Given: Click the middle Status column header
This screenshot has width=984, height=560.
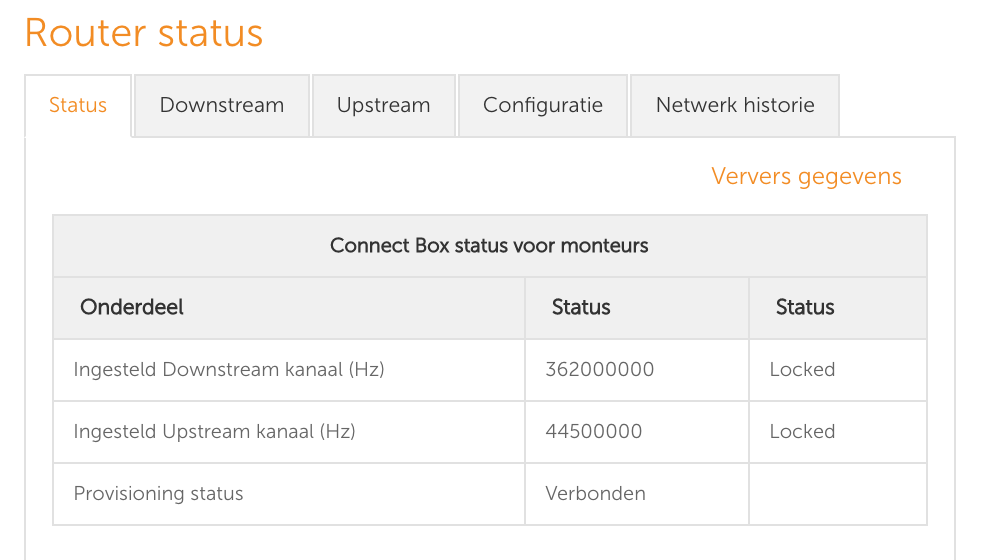Looking at the screenshot, I should pyautogui.click(x=581, y=307).
